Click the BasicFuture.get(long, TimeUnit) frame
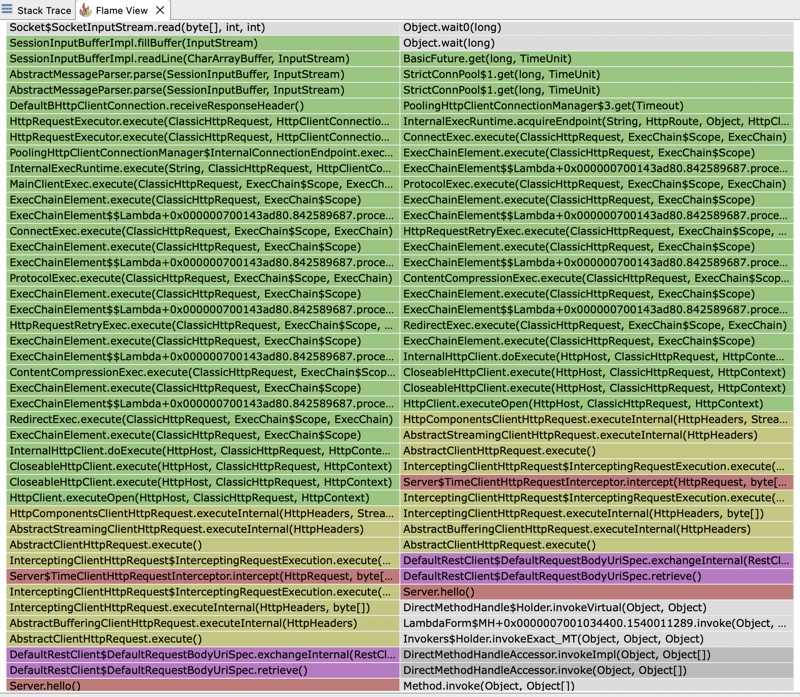Screen dimensions: 800x697 596,59
